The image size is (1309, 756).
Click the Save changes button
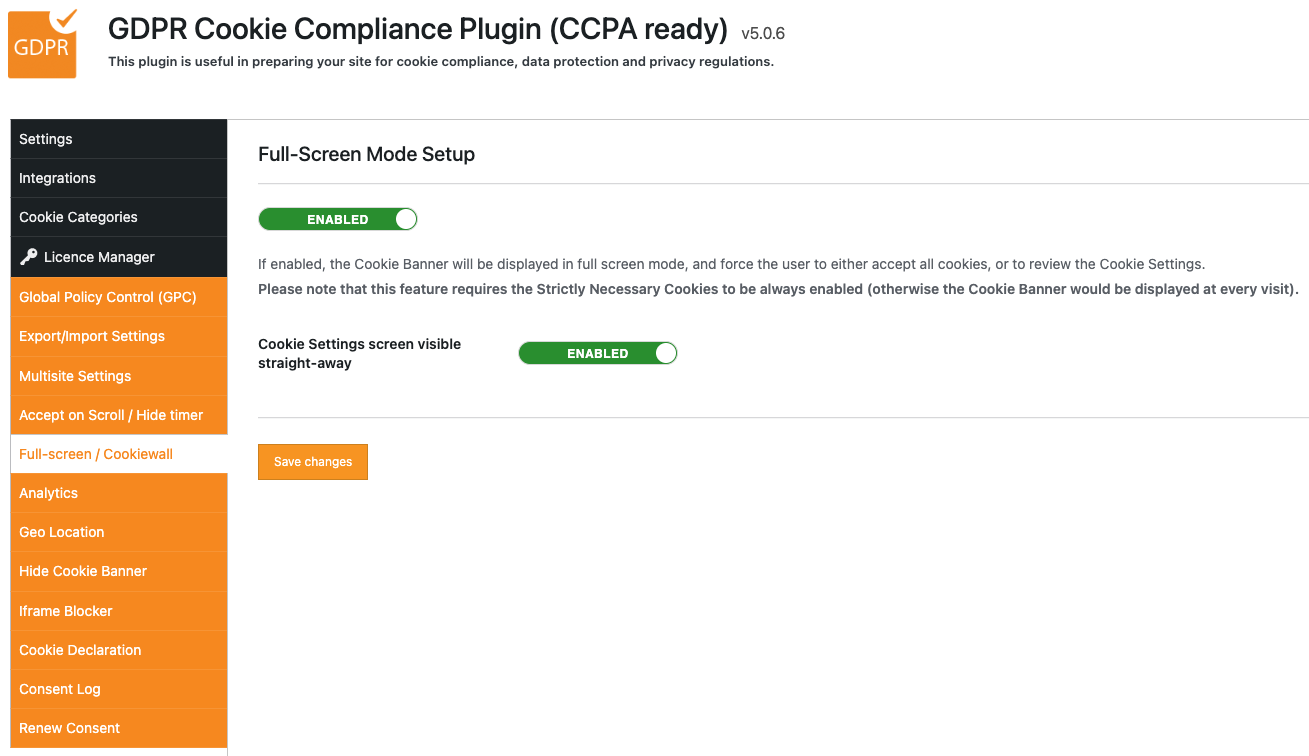click(x=313, y=462)
